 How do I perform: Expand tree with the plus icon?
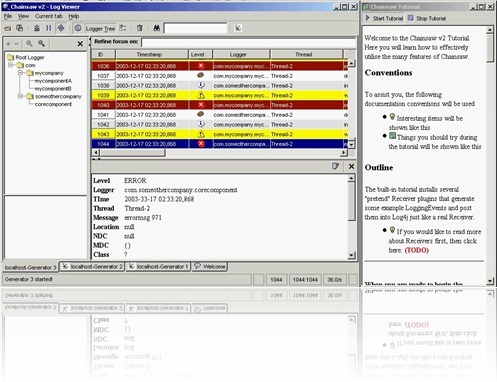(8, 44)
